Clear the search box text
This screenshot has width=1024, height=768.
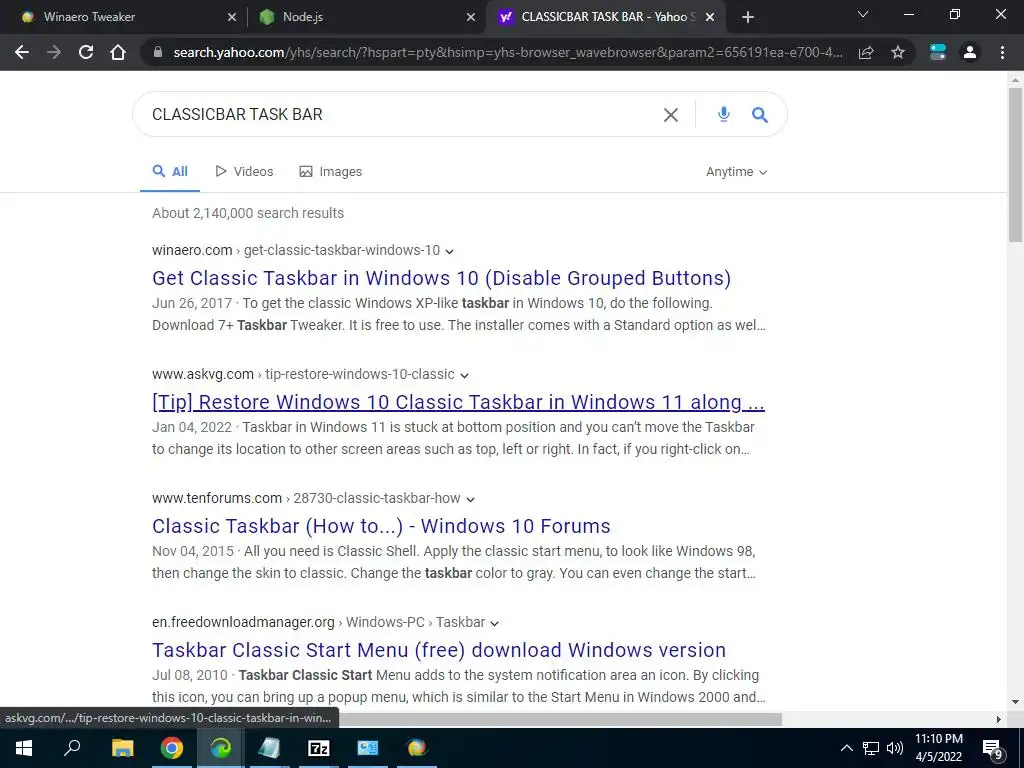[671, 115]
